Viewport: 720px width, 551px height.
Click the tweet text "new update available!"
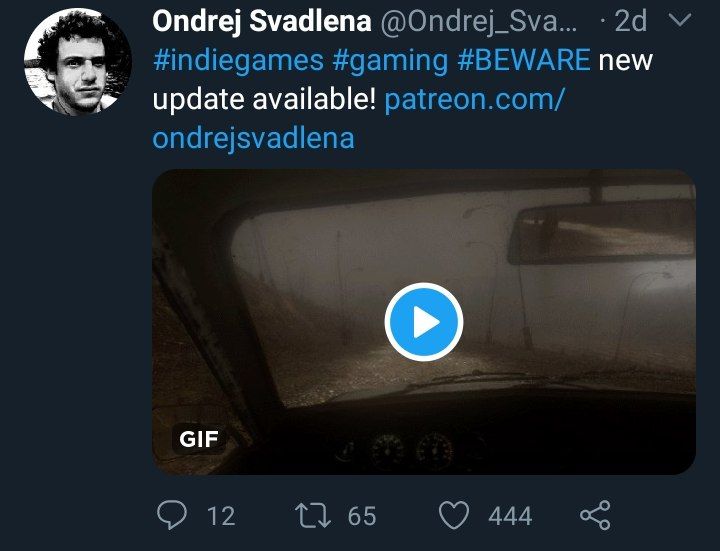402,79
